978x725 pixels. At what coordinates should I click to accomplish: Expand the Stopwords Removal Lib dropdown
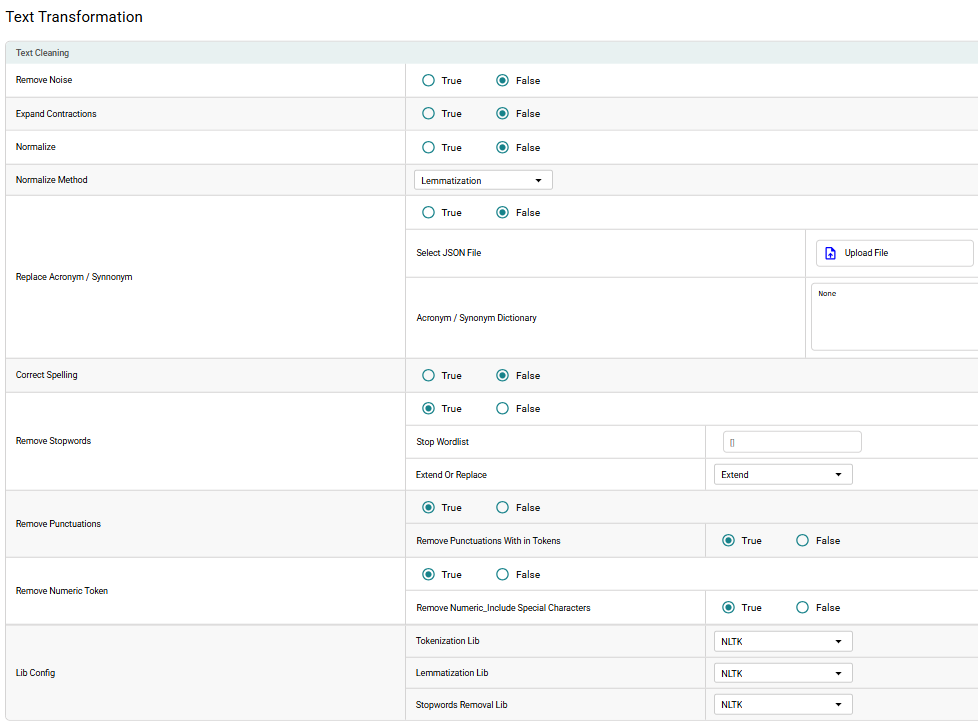783,705
